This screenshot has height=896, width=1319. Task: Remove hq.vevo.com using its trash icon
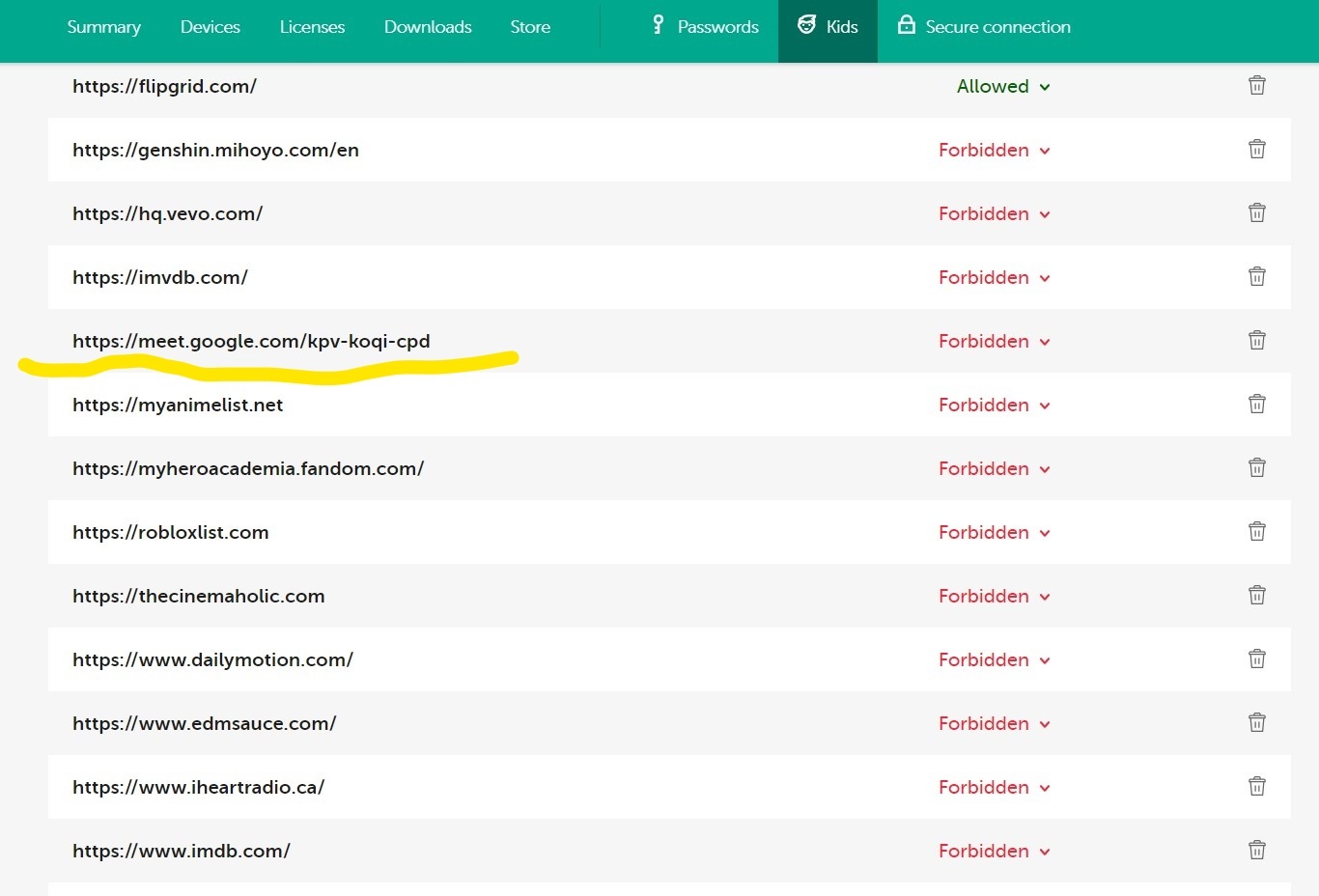click(1256, 212)
